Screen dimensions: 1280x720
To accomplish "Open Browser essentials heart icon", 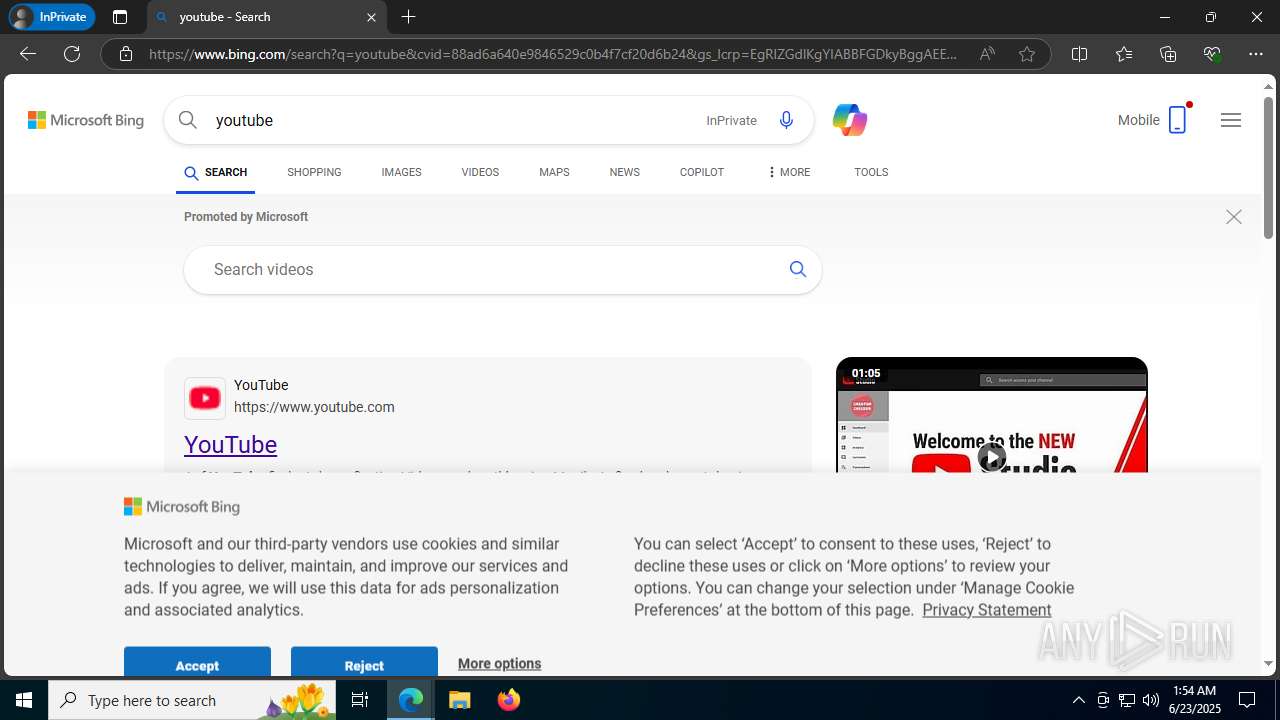I will pyautogui.click(x=1212, y=54).
